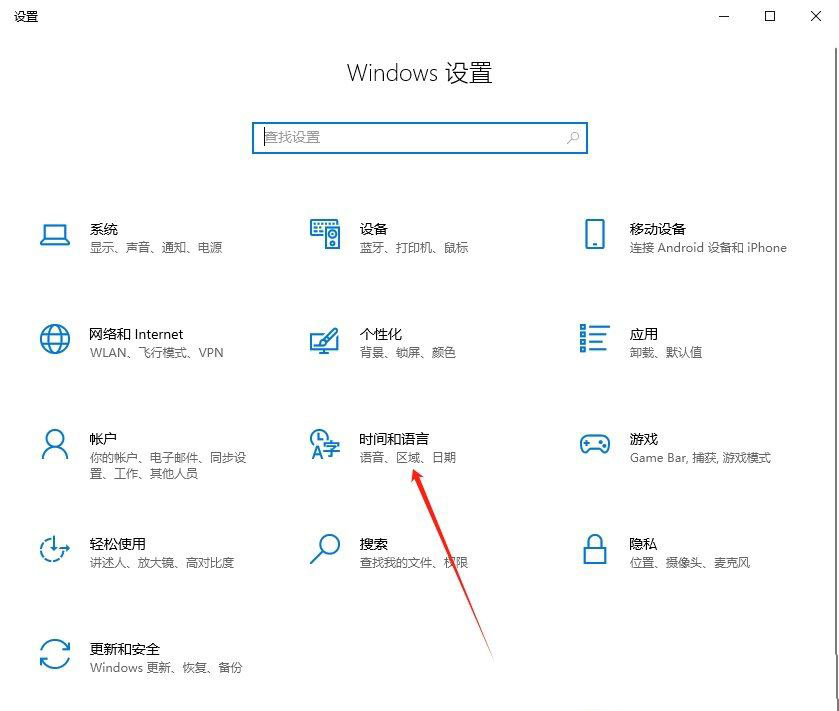
Task: Open the 搜索 magnifier icon
Action: coord(325,549)
